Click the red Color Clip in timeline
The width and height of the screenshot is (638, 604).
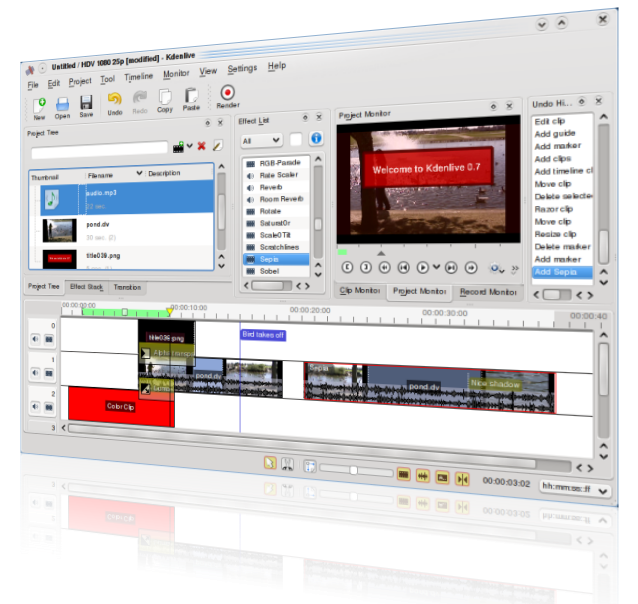[x=120, y=406]
